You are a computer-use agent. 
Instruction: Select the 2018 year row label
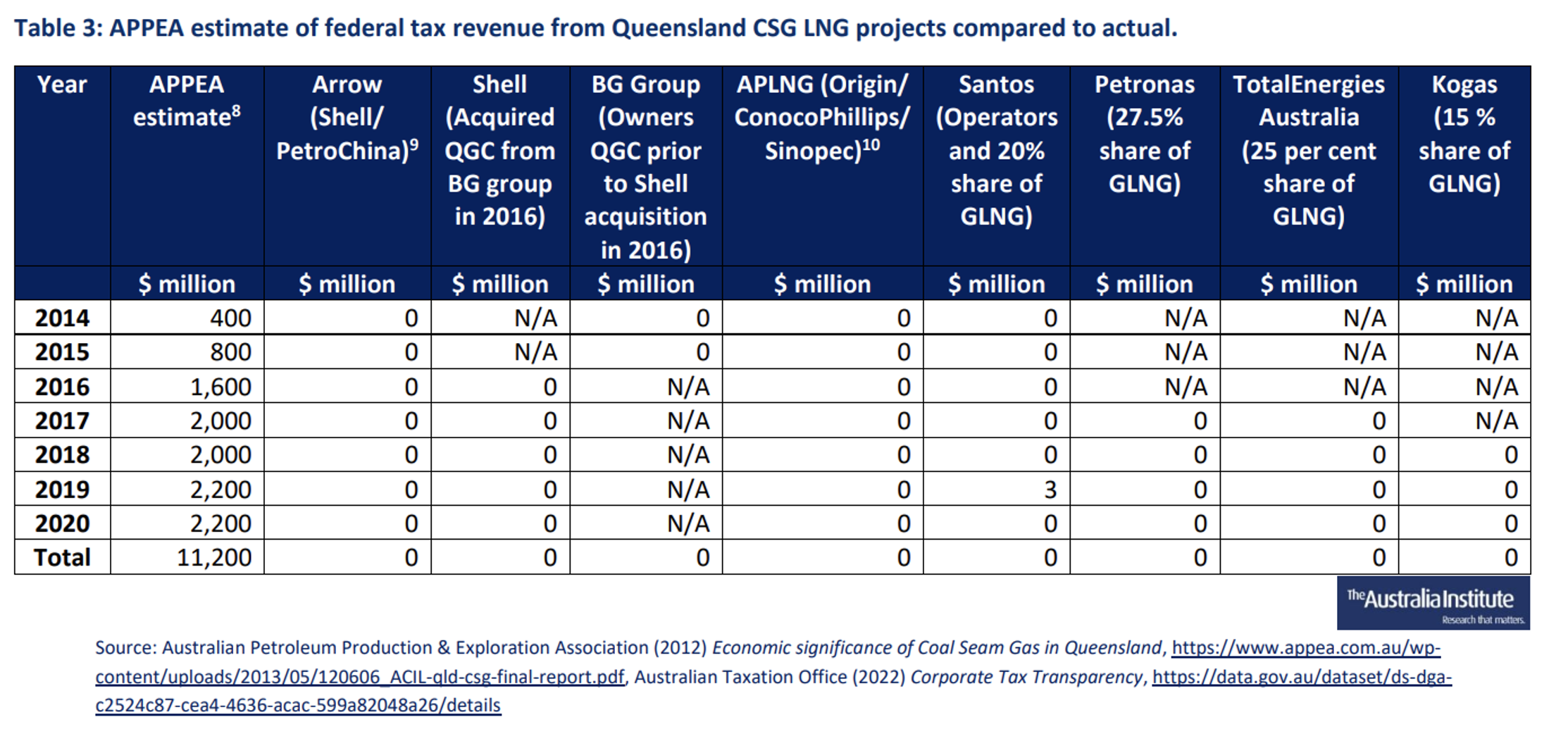62,454
